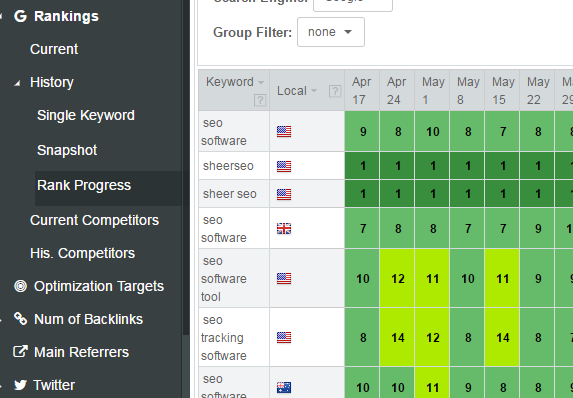
Task: Click the US flag in the seo software tool row
Action: (x=284, y=278)
